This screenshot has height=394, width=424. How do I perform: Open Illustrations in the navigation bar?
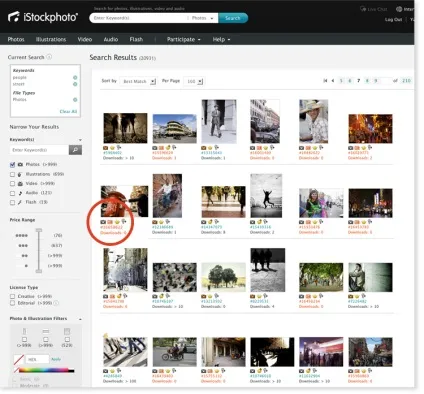[x=51, y=39]
